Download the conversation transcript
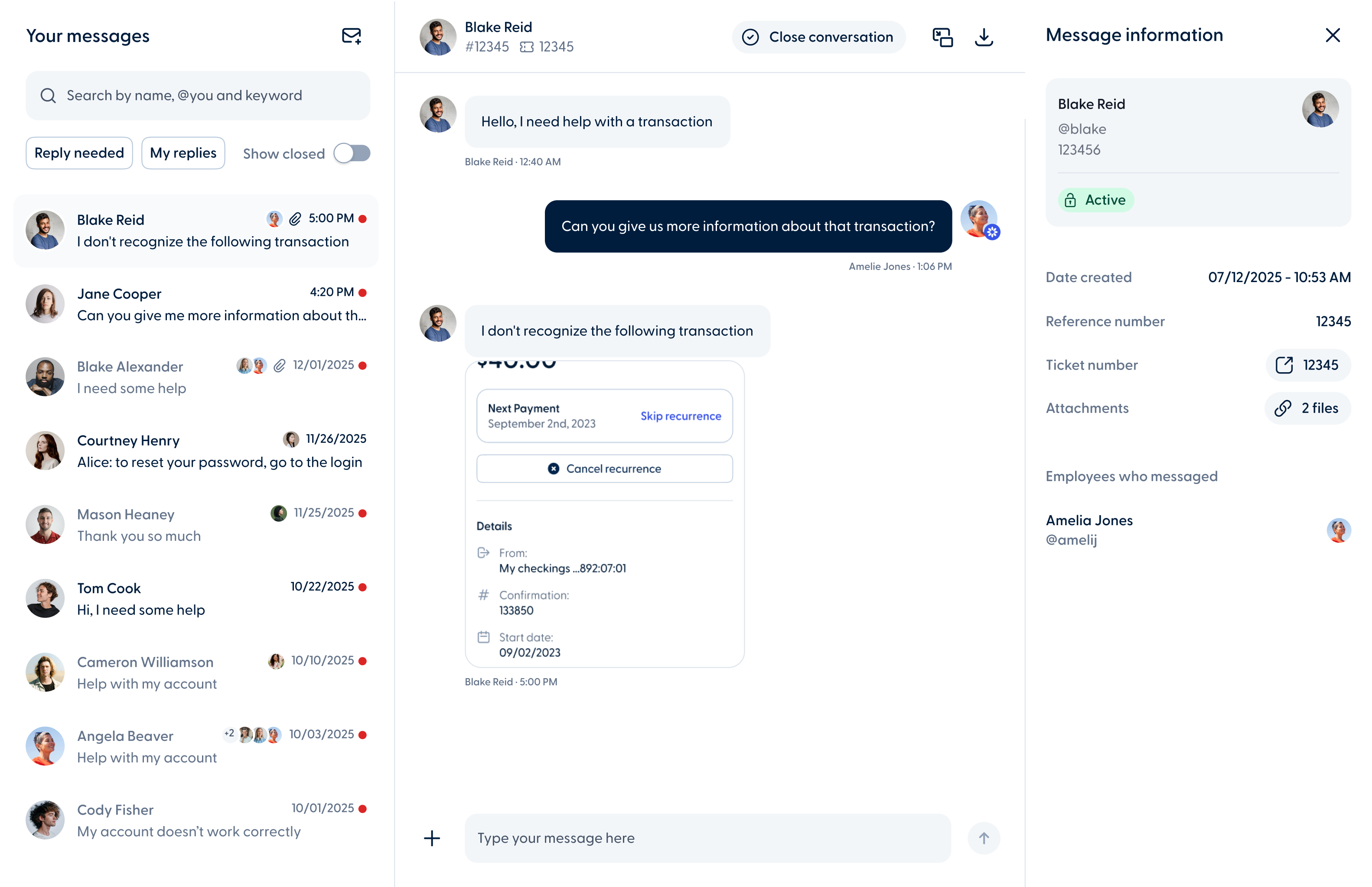 tap(984, 37)
